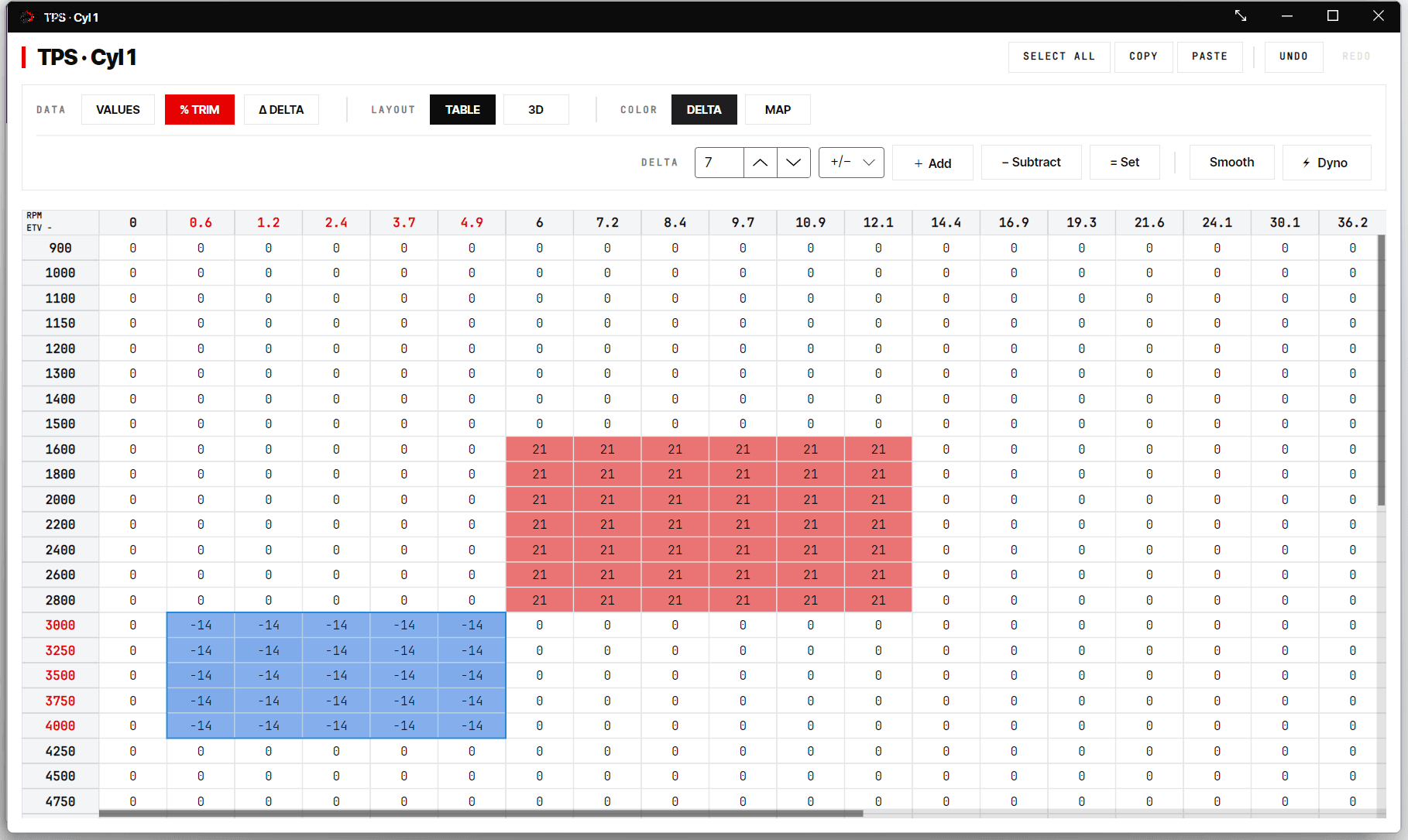The image size is (1408, 840).
Task: Click the diagonal expand arrows icon
Action: [1241, 15]
